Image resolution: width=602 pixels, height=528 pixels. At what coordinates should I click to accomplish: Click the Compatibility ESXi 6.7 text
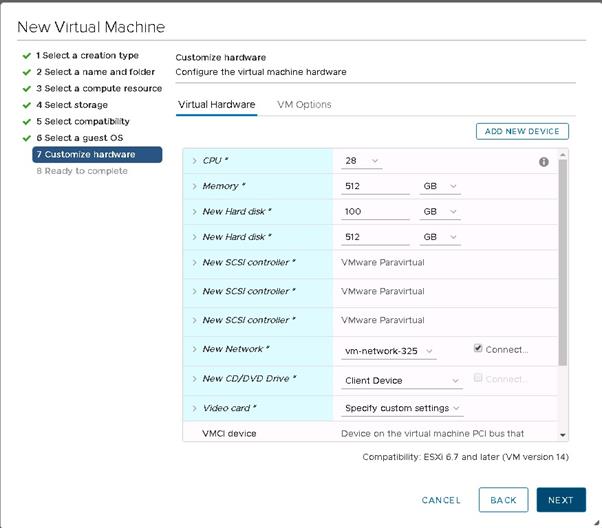coord(465,457)
